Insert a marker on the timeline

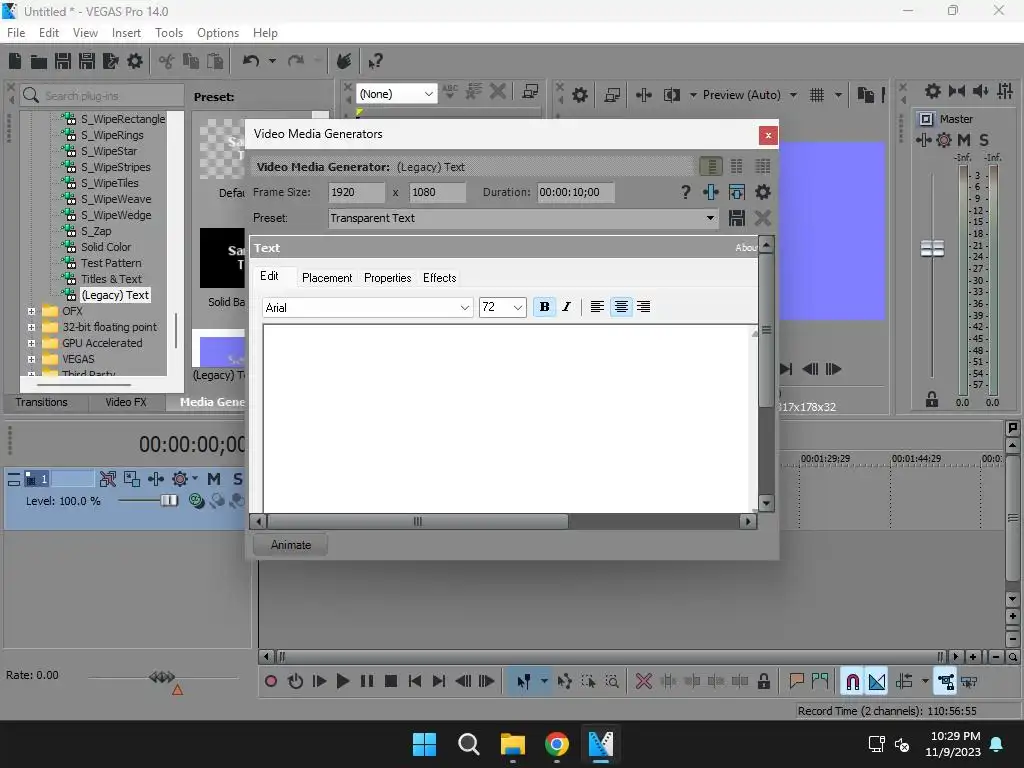(796, 682)
